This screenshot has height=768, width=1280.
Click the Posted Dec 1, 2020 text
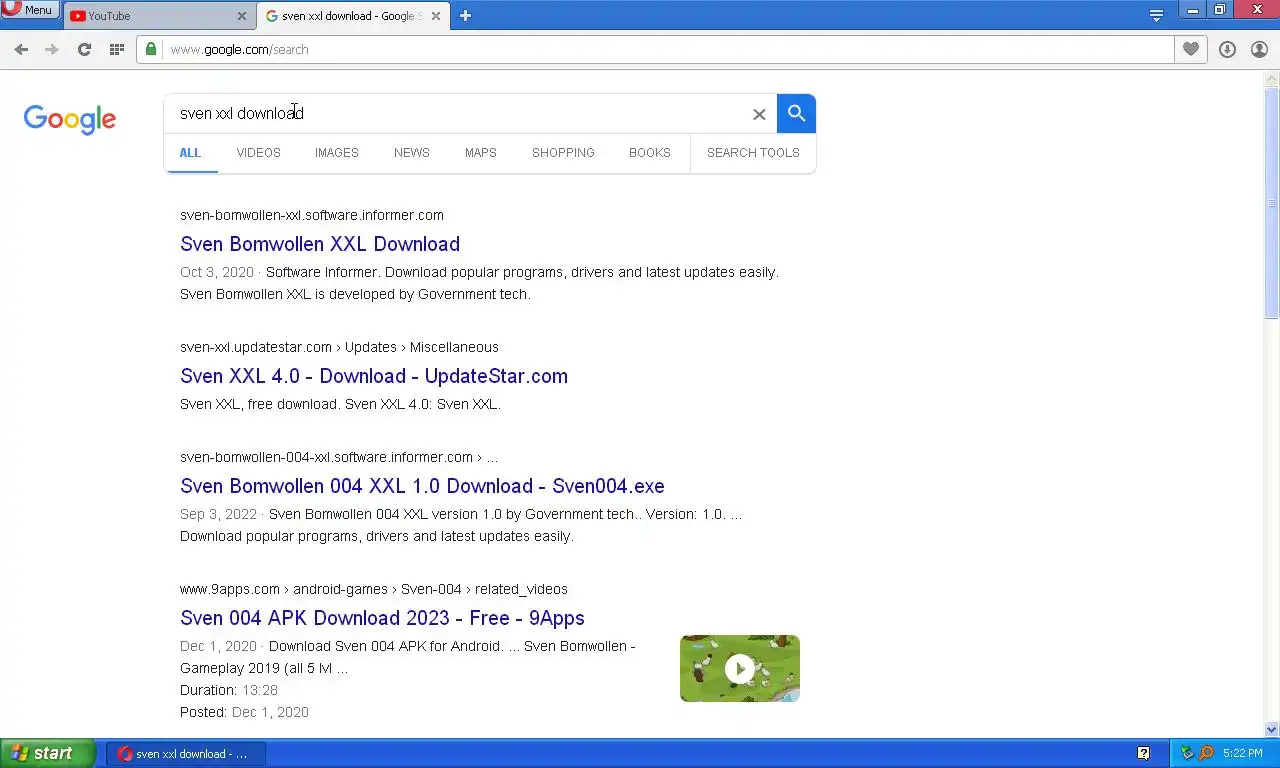(x=244, y=712)
